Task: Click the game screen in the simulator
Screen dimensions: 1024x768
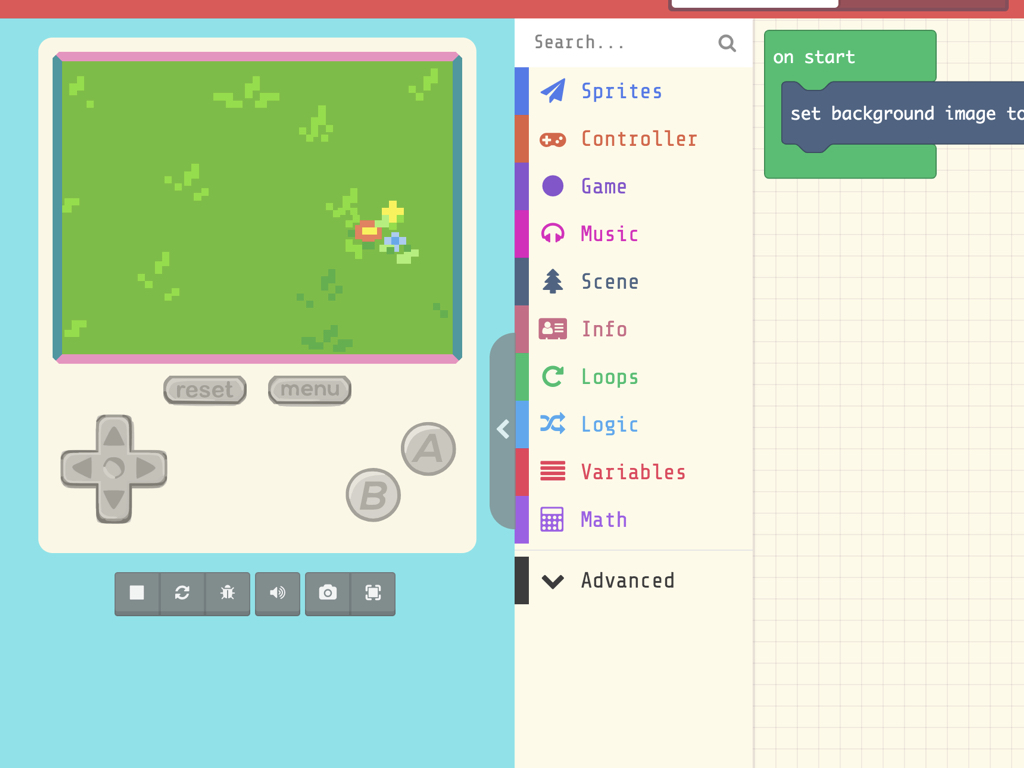Action: click(257, 208)
